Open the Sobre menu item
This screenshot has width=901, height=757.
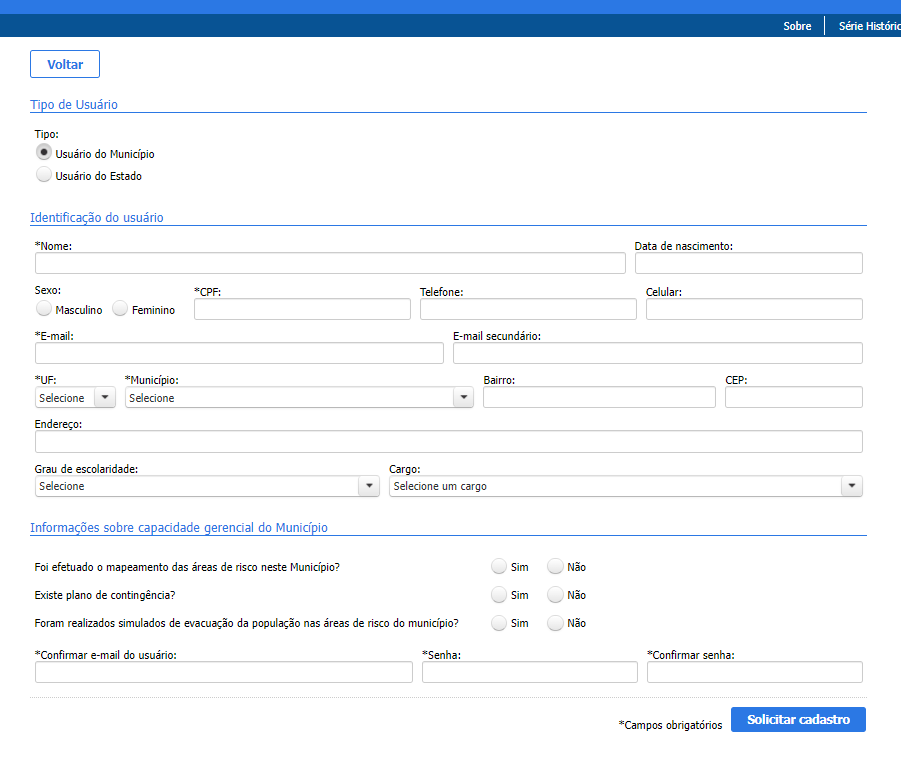click(x=797, y=26)
